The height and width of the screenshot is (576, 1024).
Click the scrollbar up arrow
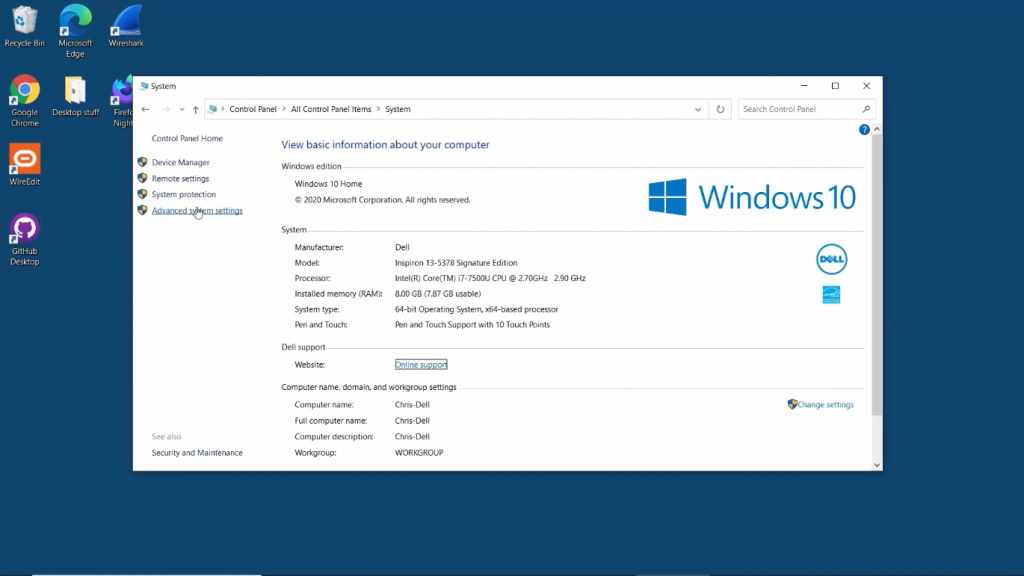click(x=877, y=129)
